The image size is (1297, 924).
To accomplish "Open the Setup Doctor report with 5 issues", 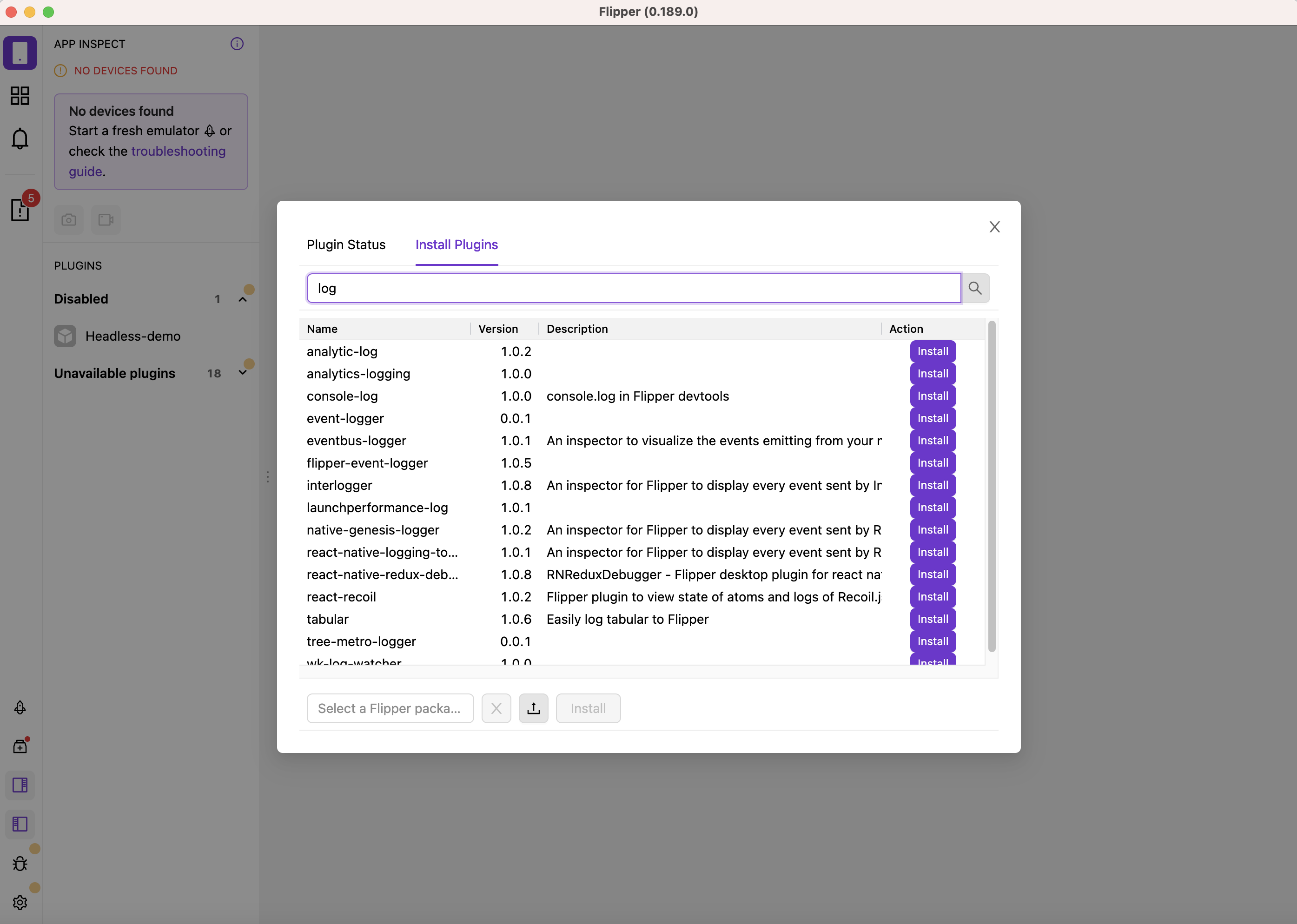I will click(x=20, y=210).
